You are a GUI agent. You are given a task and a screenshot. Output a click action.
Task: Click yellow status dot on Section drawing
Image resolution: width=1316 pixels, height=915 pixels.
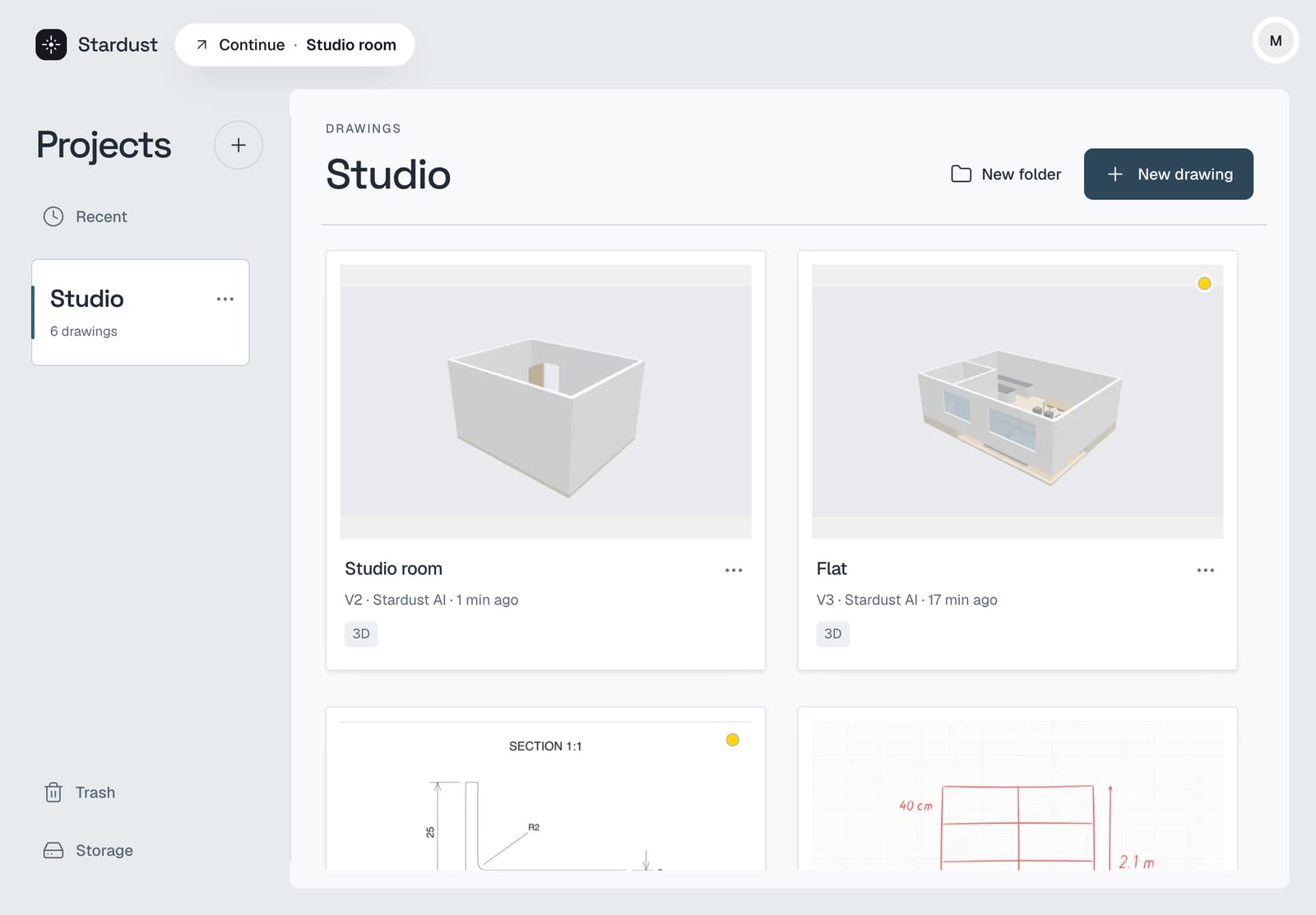733,740
